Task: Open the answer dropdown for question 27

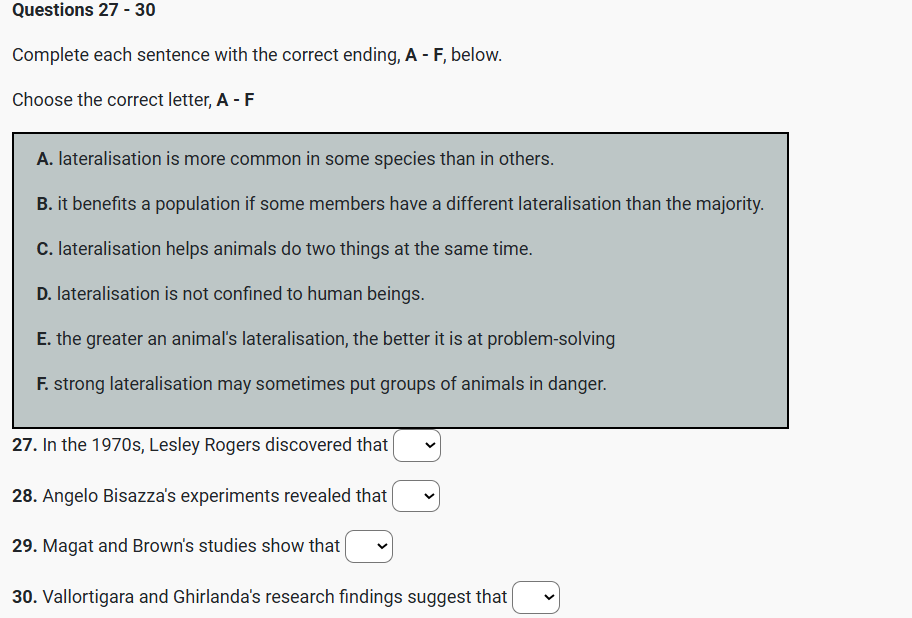Action: click(x=417, y=446)
